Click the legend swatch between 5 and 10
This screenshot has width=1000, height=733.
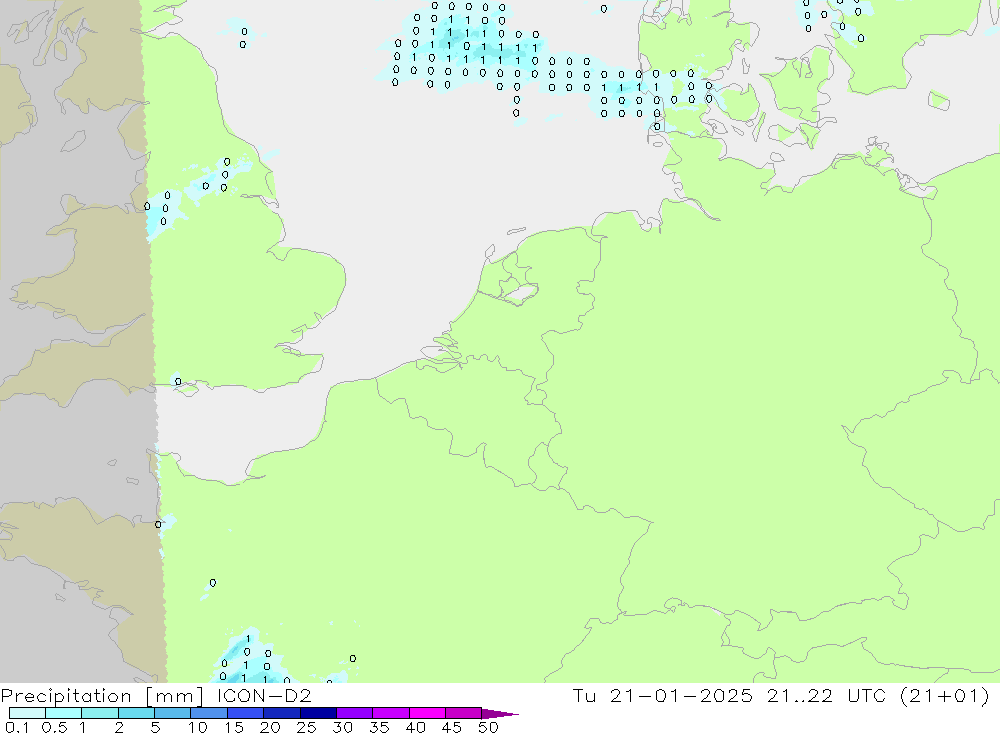point(172,713)
